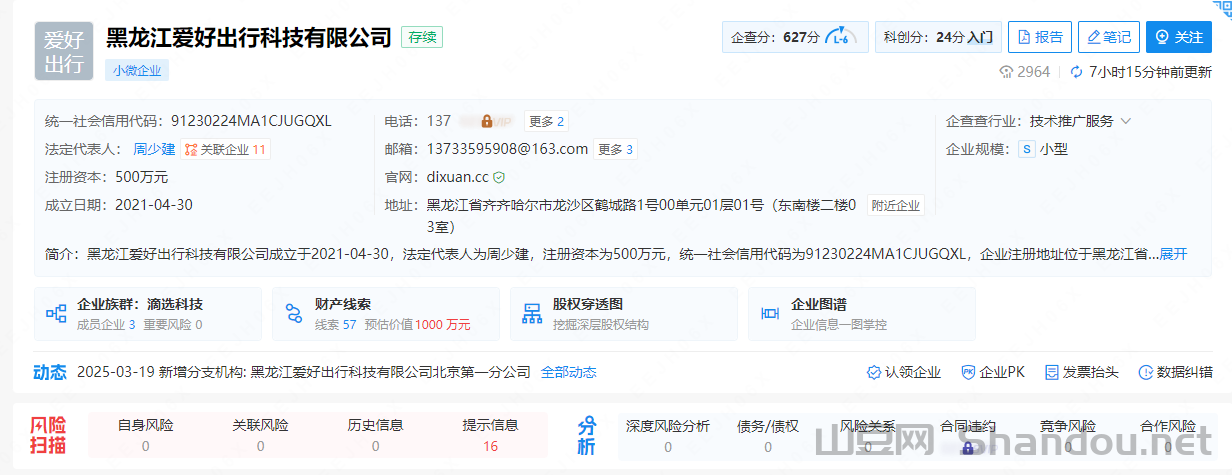Open 笔记 notes button
Screen dimensions: 1232x475
tap(1109, 37)
